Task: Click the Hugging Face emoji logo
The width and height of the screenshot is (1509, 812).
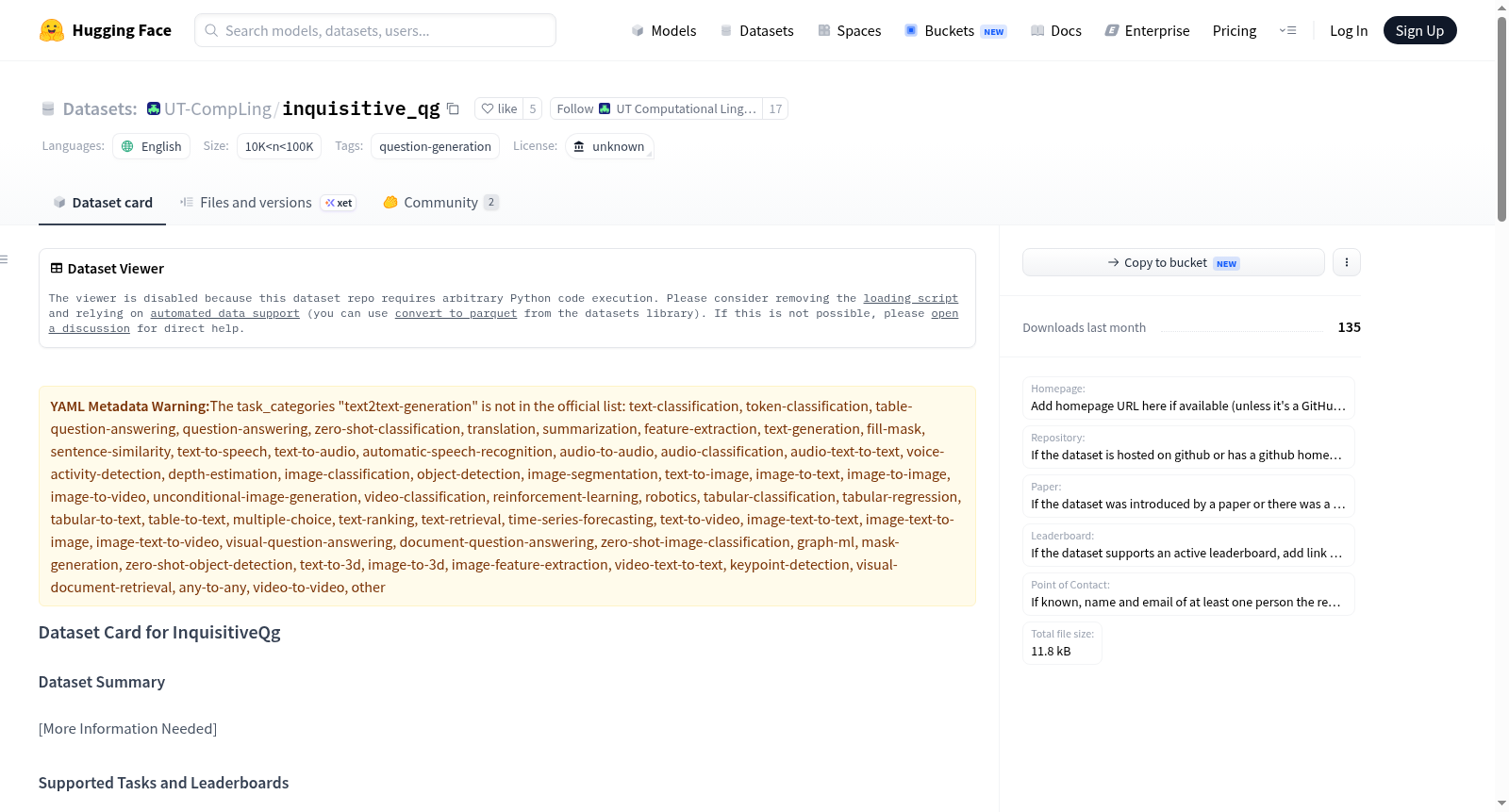Action: point(52,30)
